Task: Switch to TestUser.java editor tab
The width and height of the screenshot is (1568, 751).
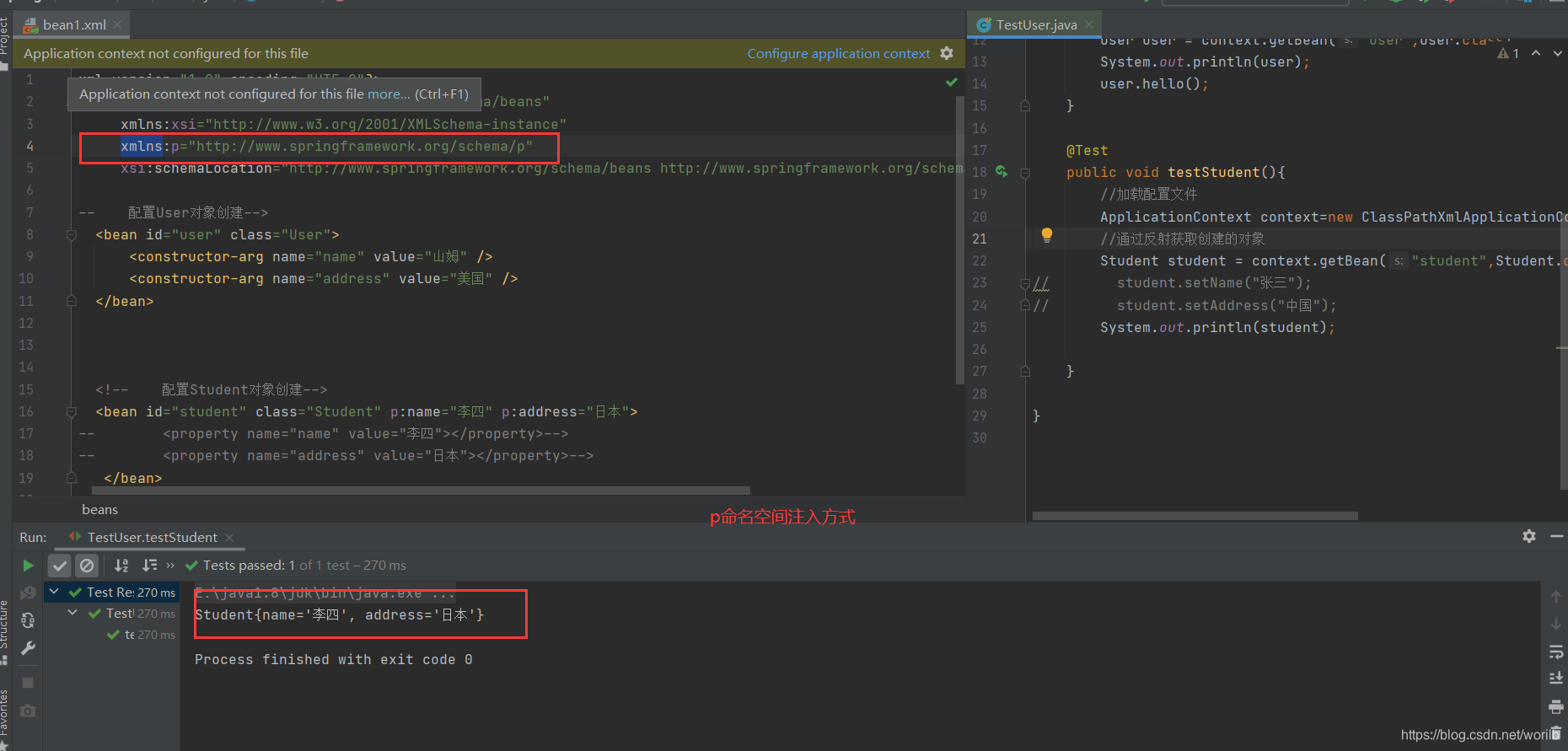Action: click(1036, 24)
